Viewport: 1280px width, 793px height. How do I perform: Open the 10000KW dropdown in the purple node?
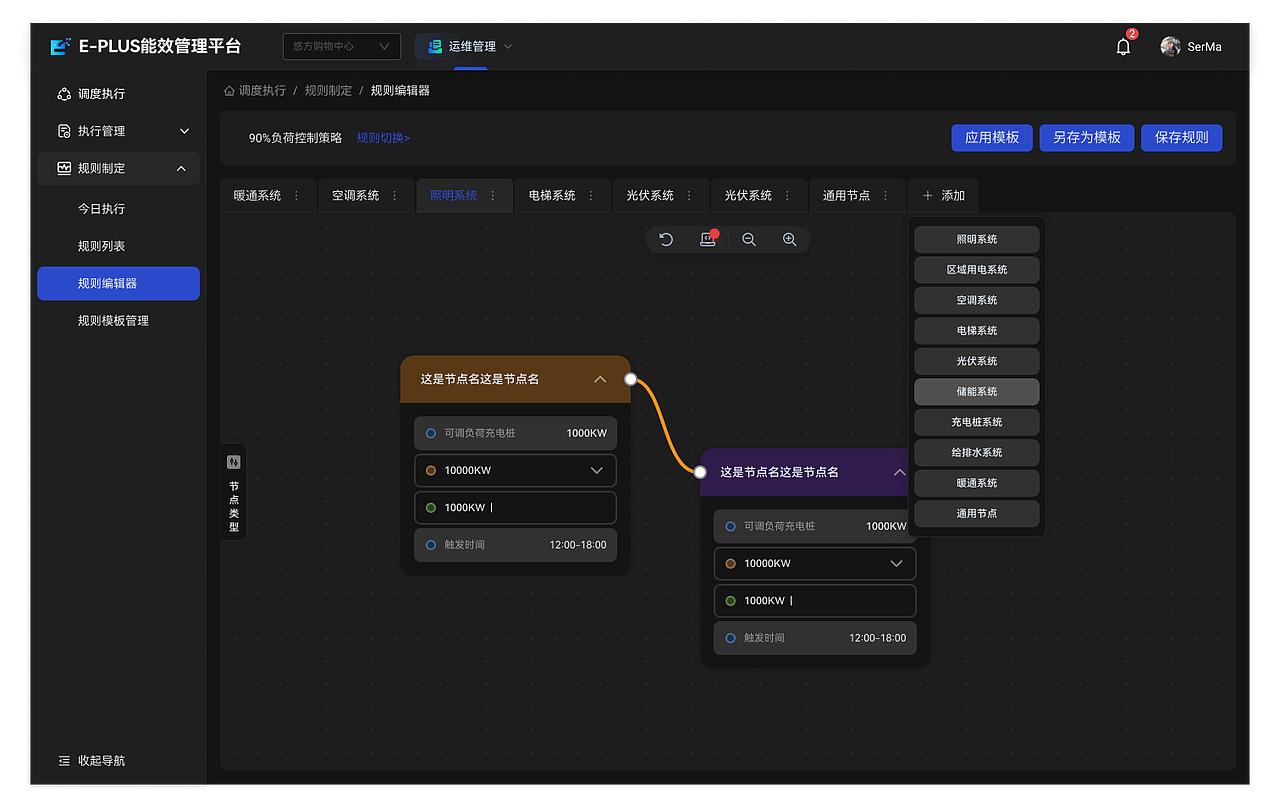815,563
